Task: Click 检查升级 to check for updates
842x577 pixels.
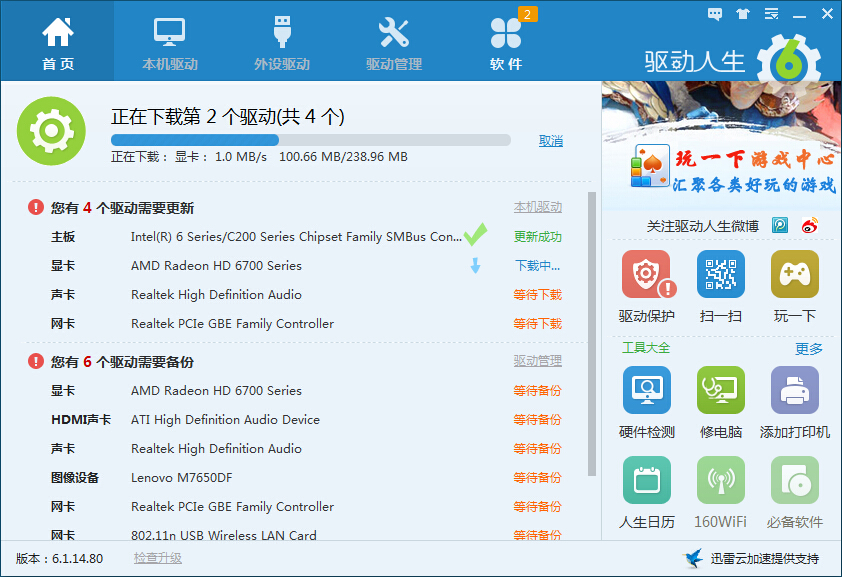Action: point(158,558)
